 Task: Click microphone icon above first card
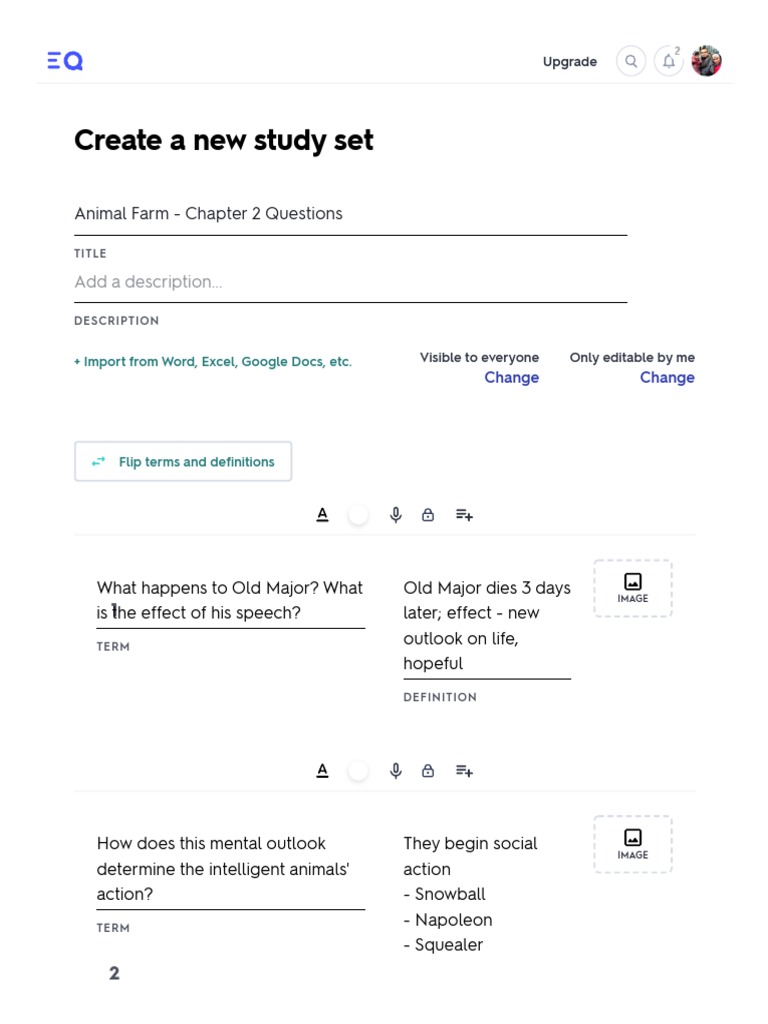(x=396, y=515)
